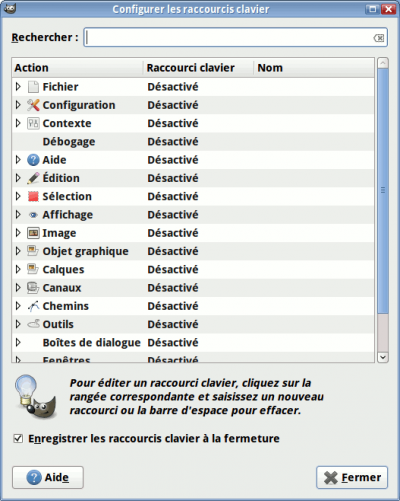This screenshot has height=501, width=400.
Task: Click the Configuration tools icon
Action: (33, 105)
